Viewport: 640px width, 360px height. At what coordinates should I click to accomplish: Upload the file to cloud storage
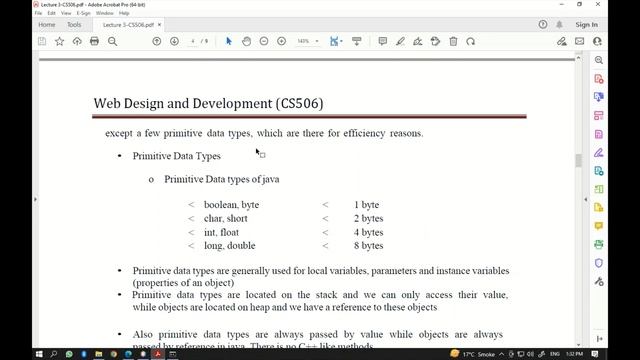(x=77, y=41)
